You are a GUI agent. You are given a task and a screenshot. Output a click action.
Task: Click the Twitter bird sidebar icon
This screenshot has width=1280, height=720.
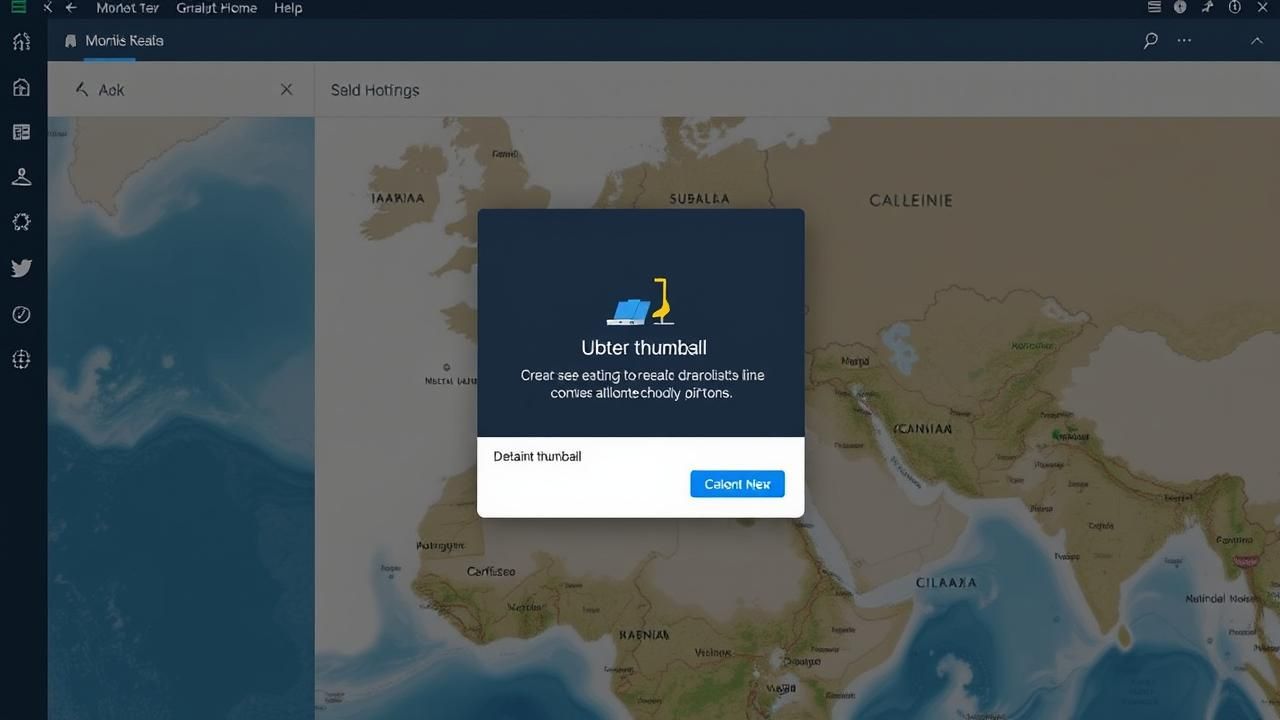coord(21,268)
